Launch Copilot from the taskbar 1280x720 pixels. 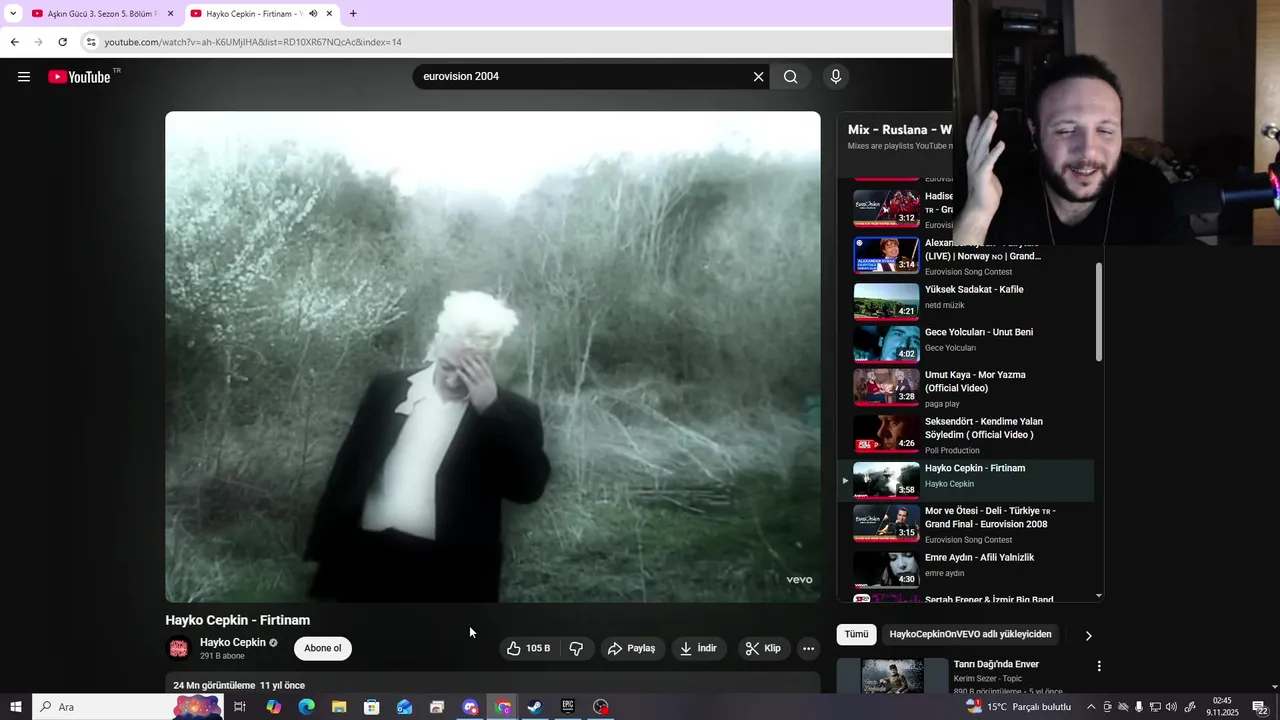point(273,707)
